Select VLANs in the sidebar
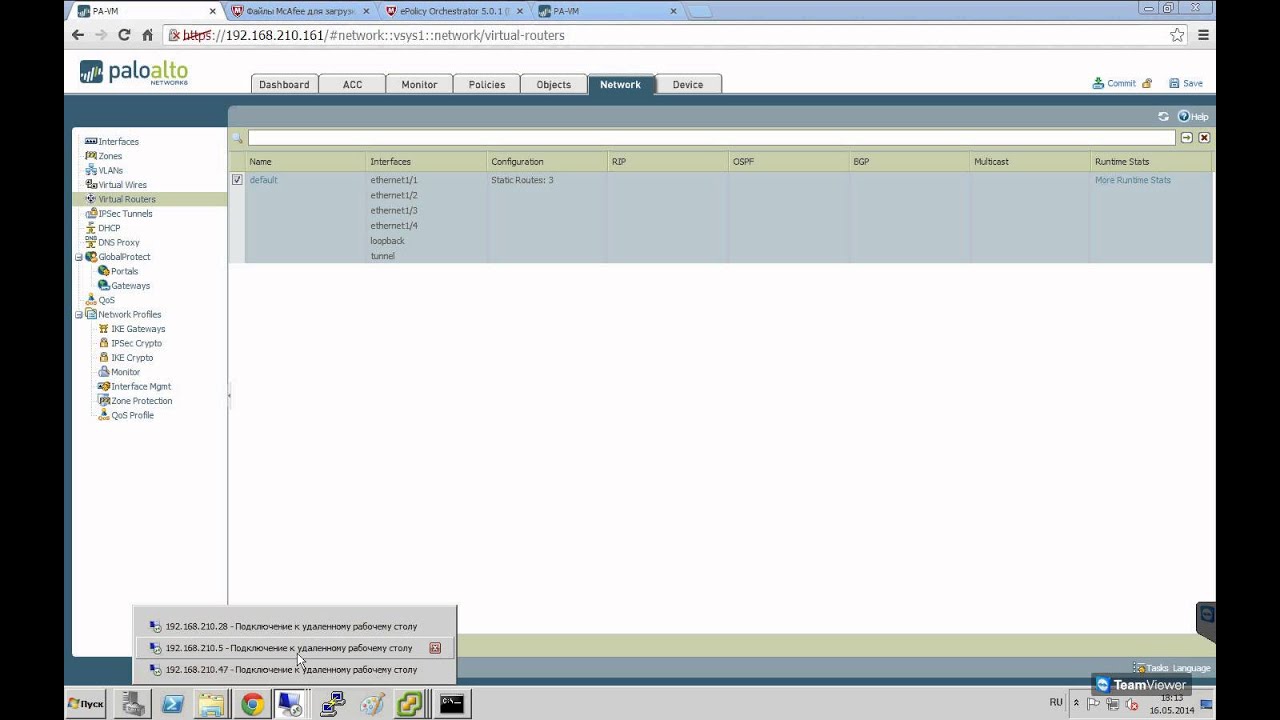The width and height of the screenshot is (1280, 720). pyautogui.click(x=110, y=171)
